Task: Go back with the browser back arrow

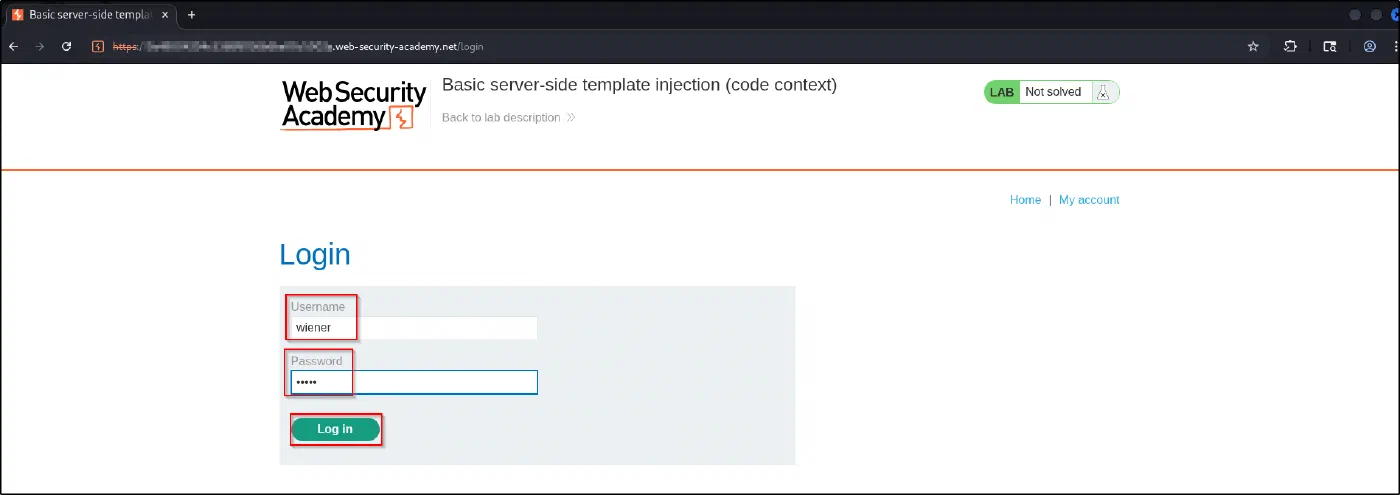Action: click(x=14, y=46)
